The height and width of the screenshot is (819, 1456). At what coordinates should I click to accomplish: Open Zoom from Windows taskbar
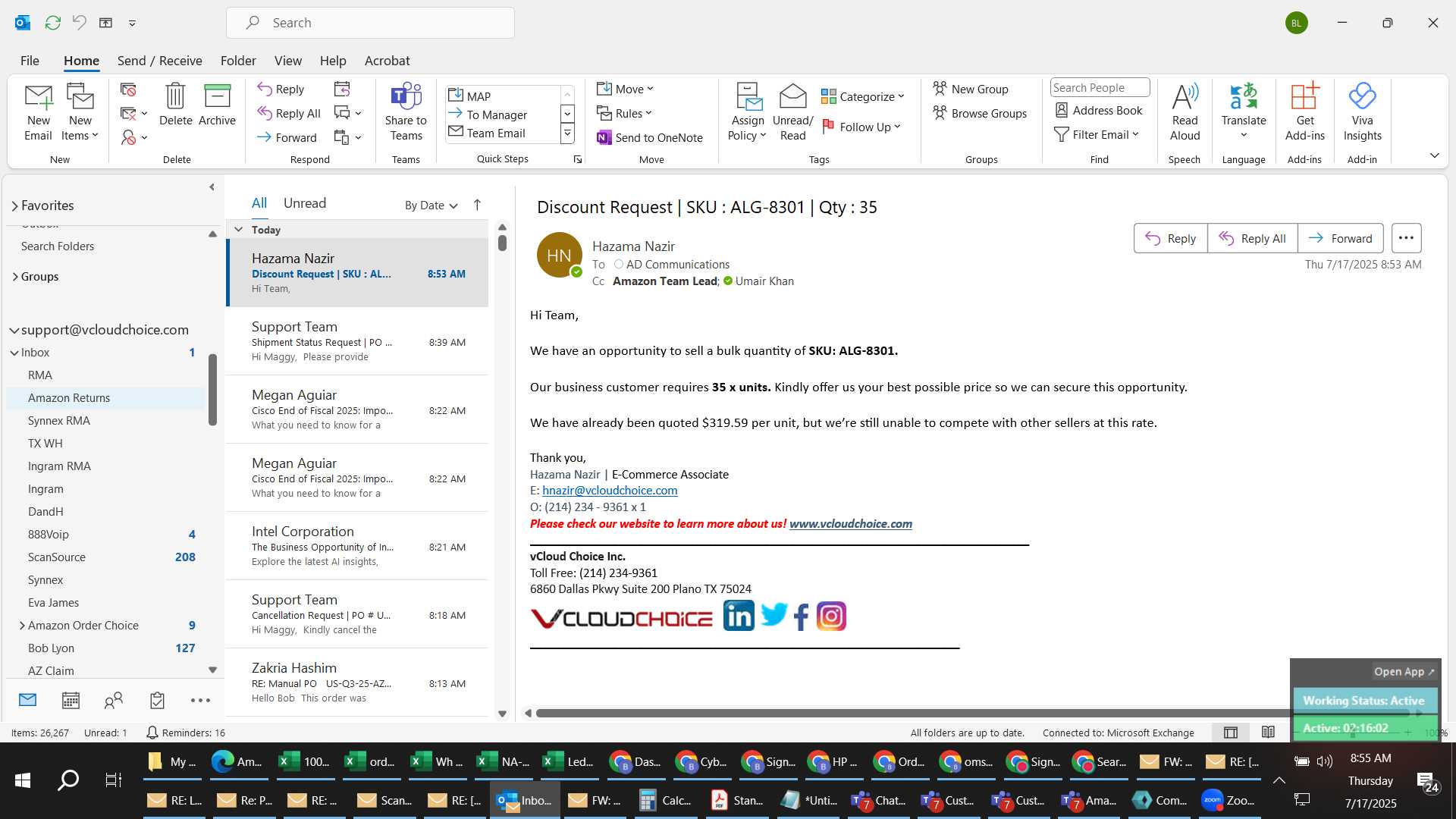pos(1228,800)
